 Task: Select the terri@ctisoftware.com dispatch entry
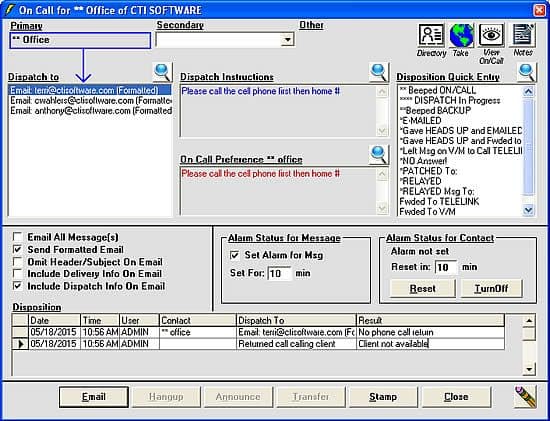90,91
